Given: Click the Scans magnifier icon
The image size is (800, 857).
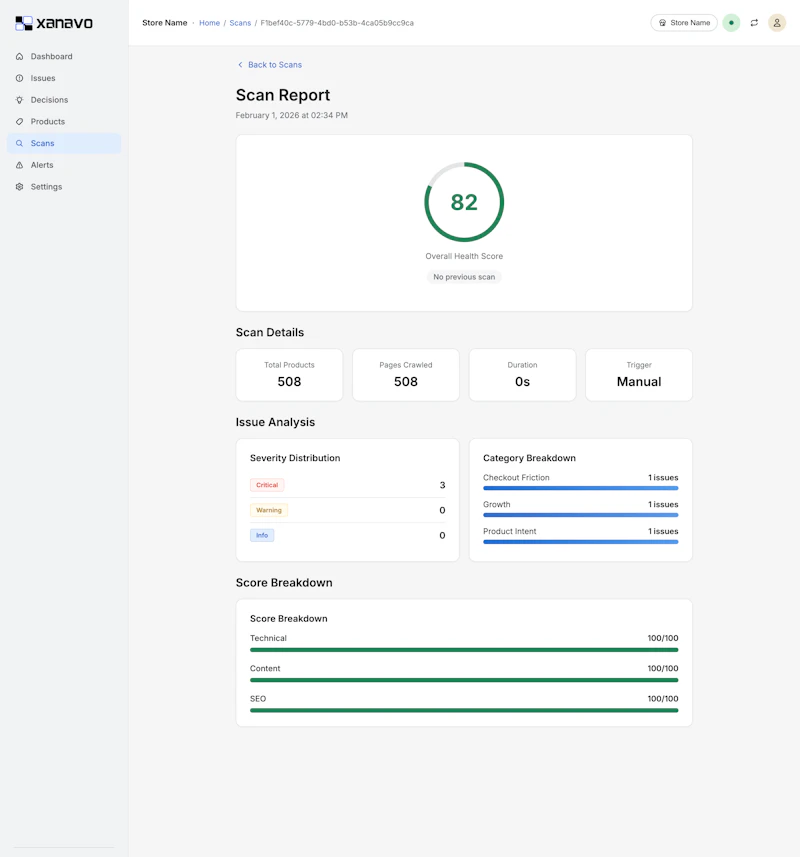Looking at the screenshot, I should click(20, 143).
